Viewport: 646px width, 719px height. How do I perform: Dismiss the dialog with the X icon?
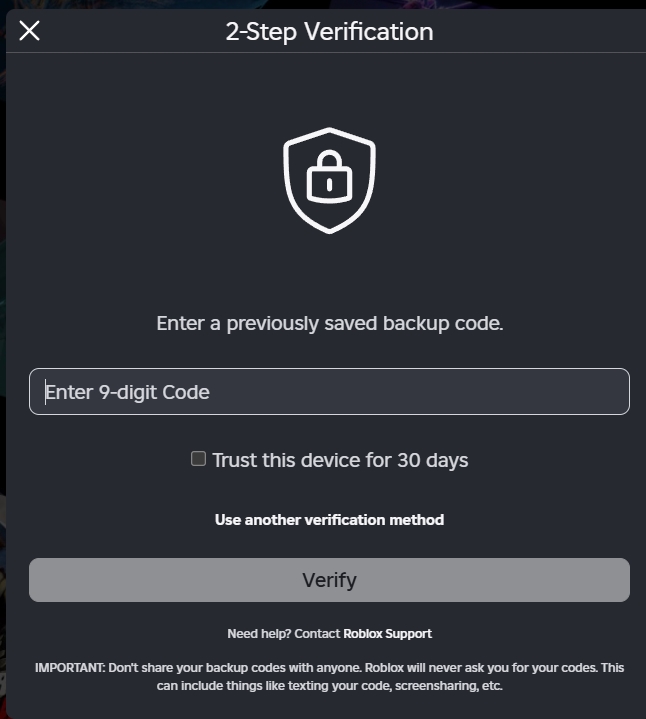(x=30, y=31)
